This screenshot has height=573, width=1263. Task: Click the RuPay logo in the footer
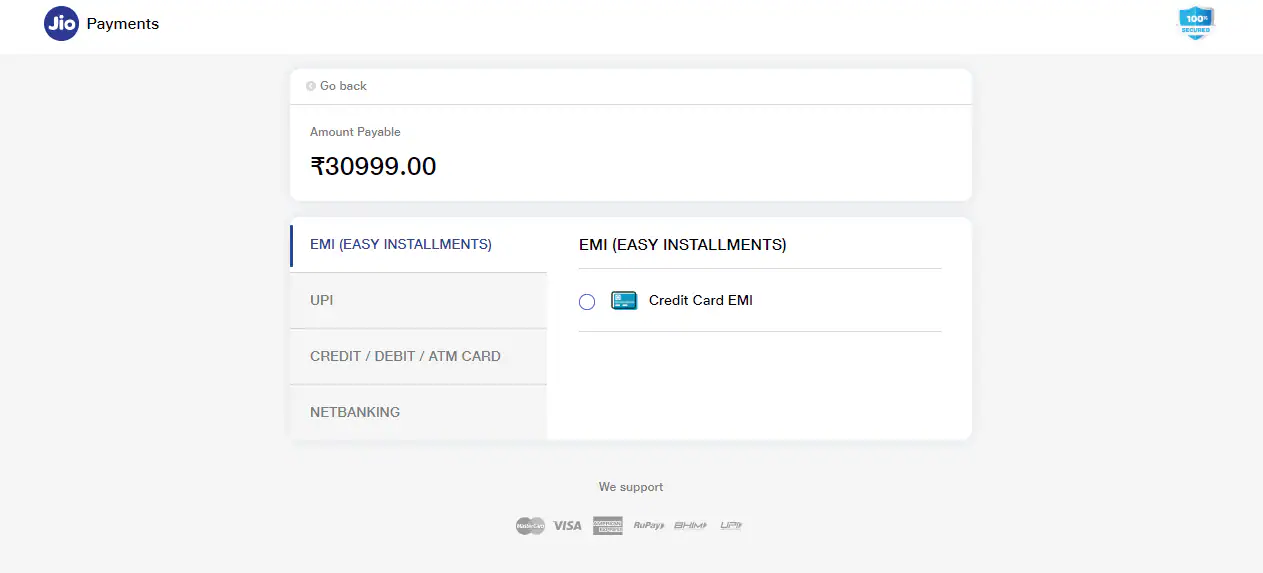(648, 525)
